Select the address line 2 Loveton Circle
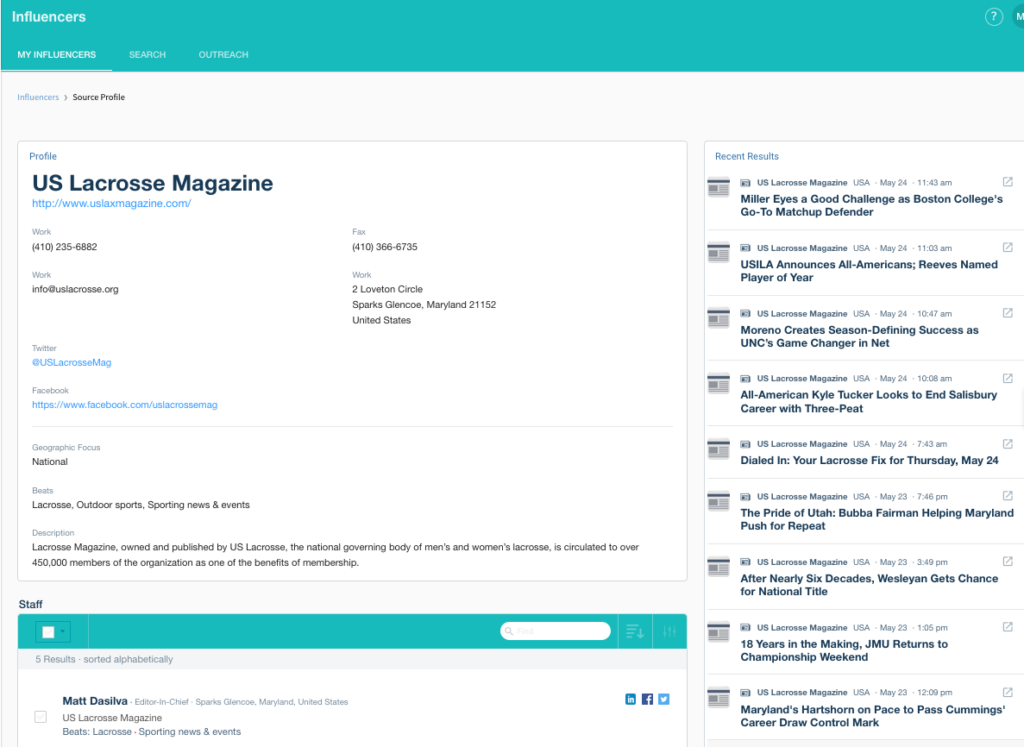Image resolution: width=1024 pixels, height=747 pixels. 387,289
